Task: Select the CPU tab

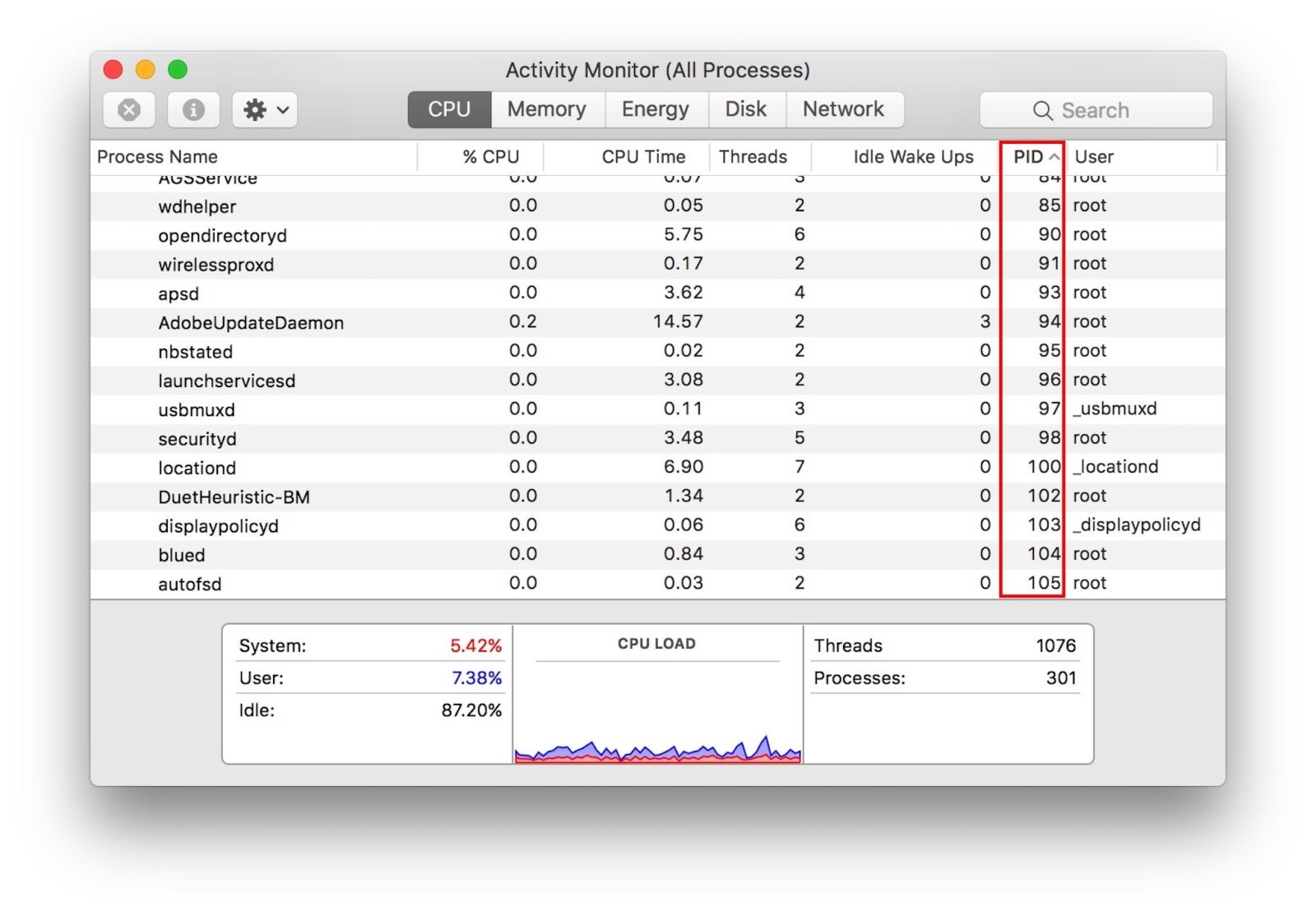Action: (x=449, y=109)
